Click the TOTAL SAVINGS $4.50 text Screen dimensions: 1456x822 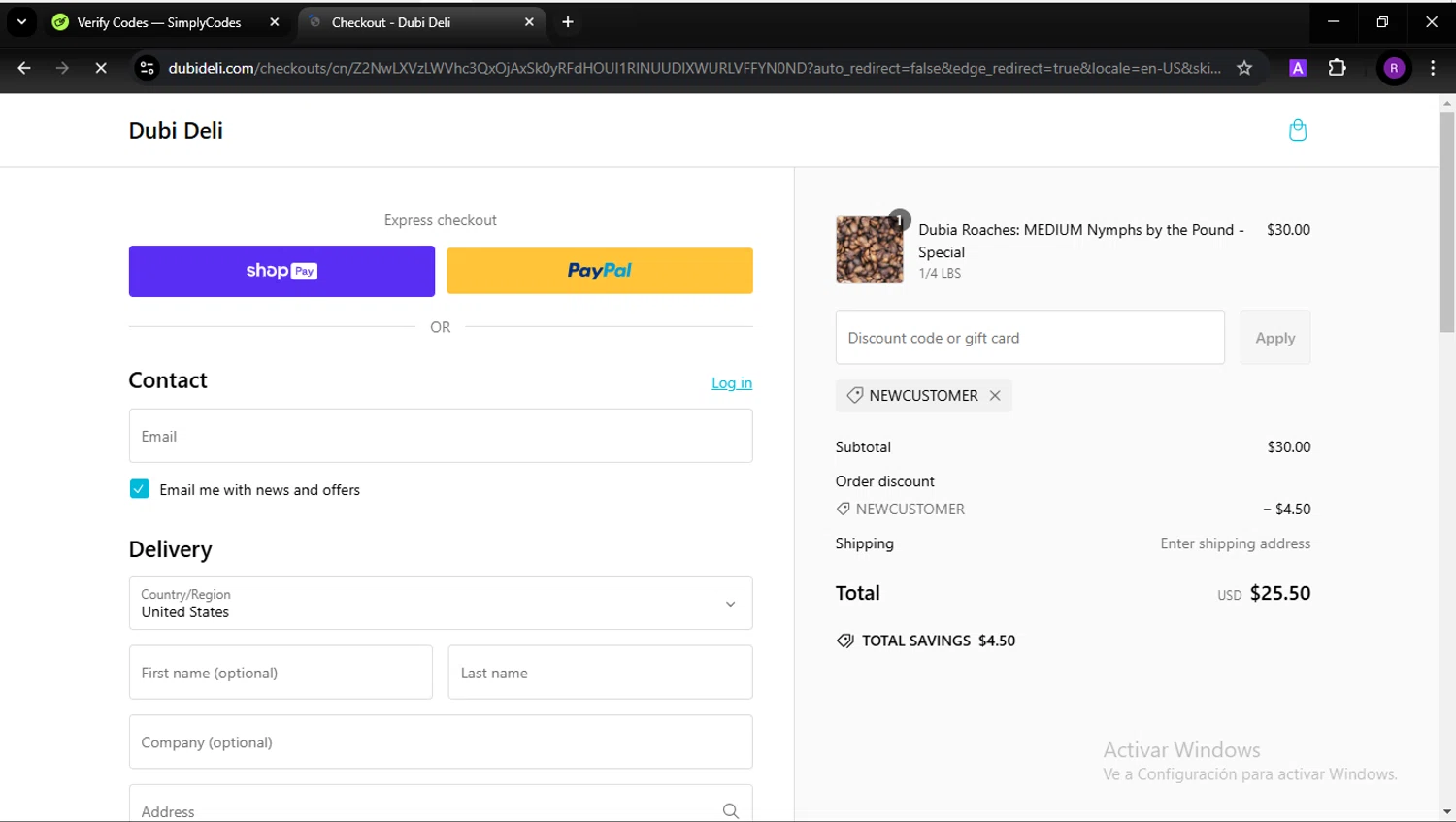(939, 641)
